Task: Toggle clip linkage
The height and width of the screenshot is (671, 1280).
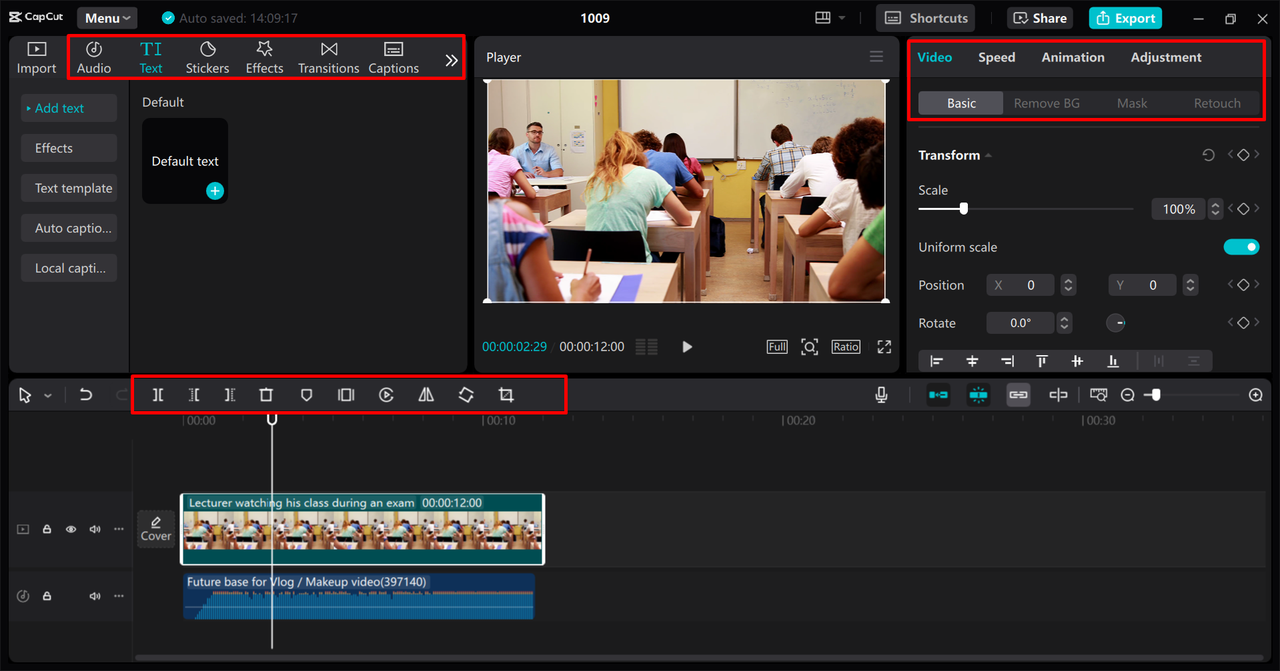Action: [x=1018, y=395]
